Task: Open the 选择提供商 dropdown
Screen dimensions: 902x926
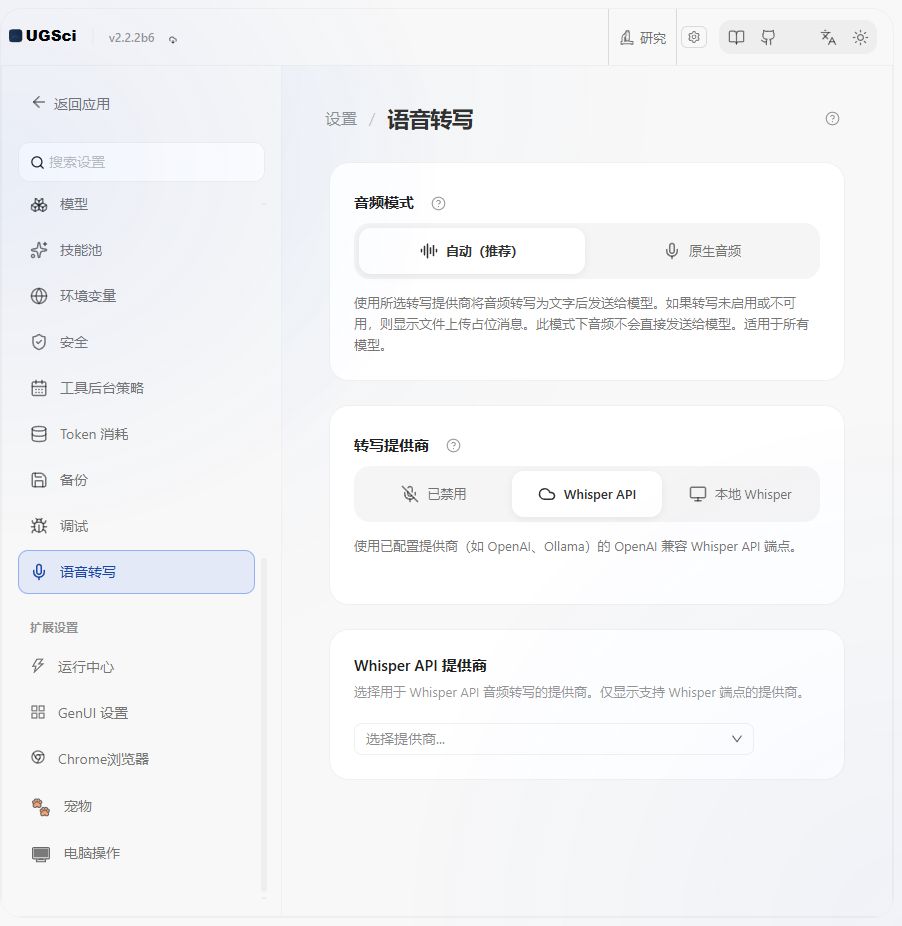Action: click(553, 739)
